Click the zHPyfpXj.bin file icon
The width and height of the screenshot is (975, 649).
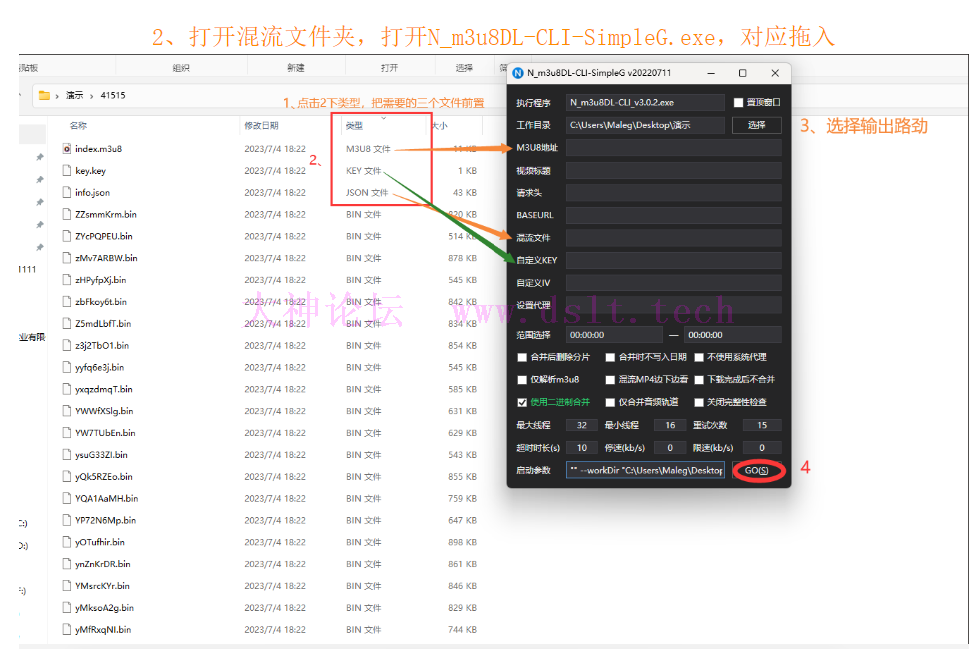tap(67, 280)
